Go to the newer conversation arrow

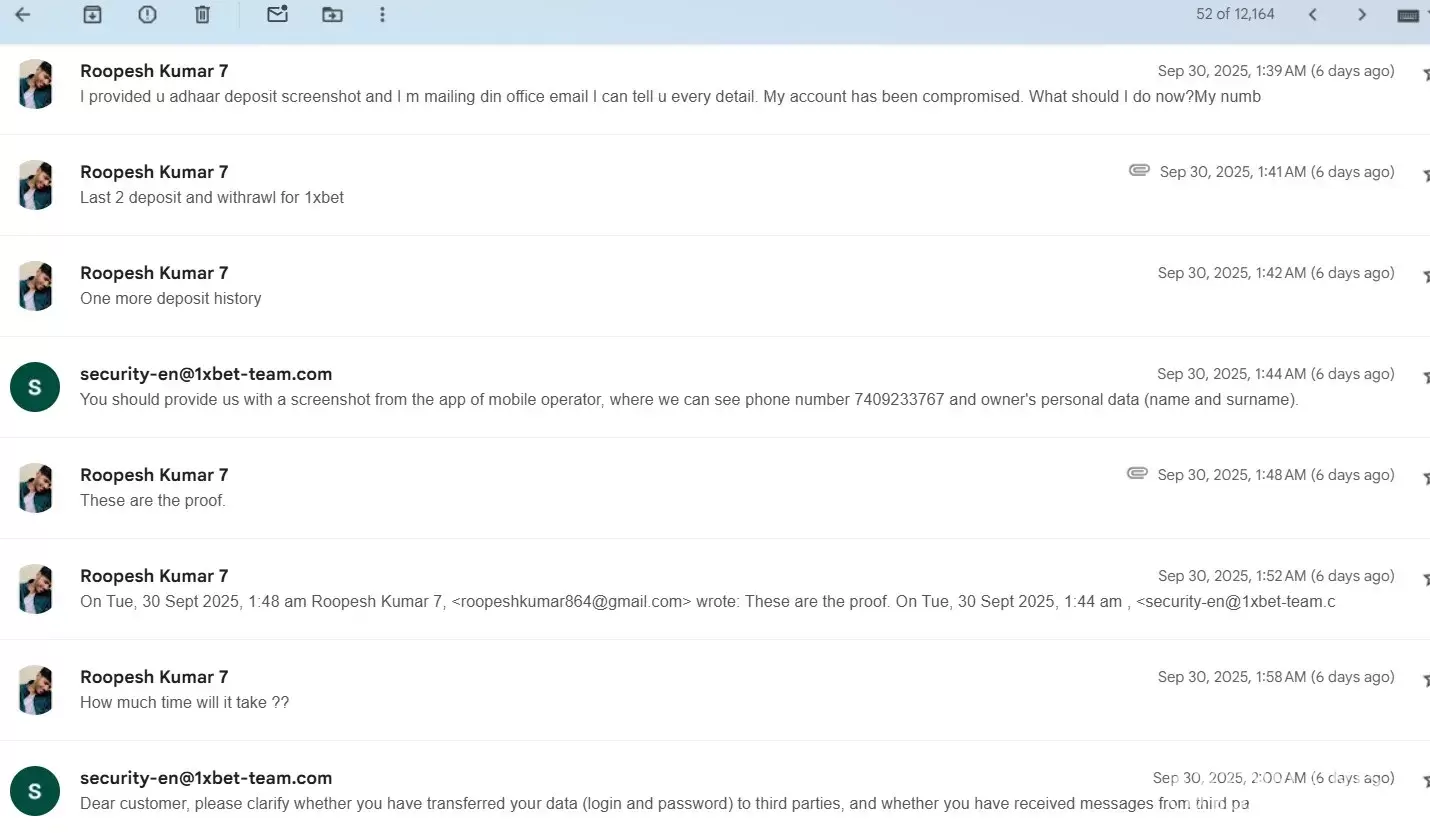1312,15
